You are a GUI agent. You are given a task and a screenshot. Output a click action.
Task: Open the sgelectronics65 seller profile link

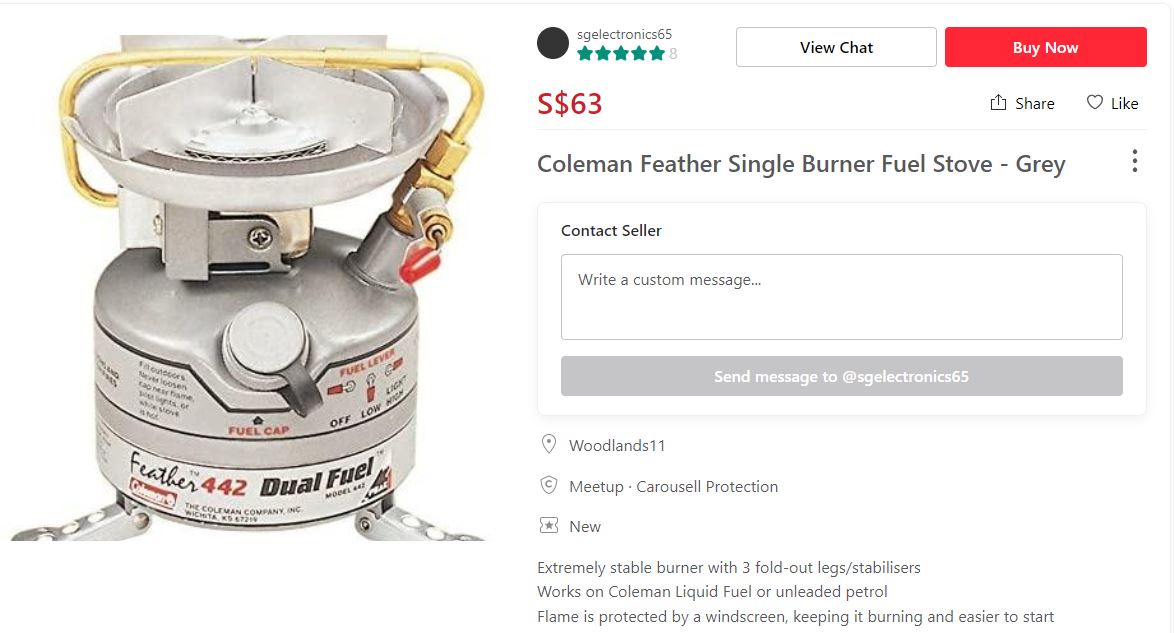tap(624, 34)
